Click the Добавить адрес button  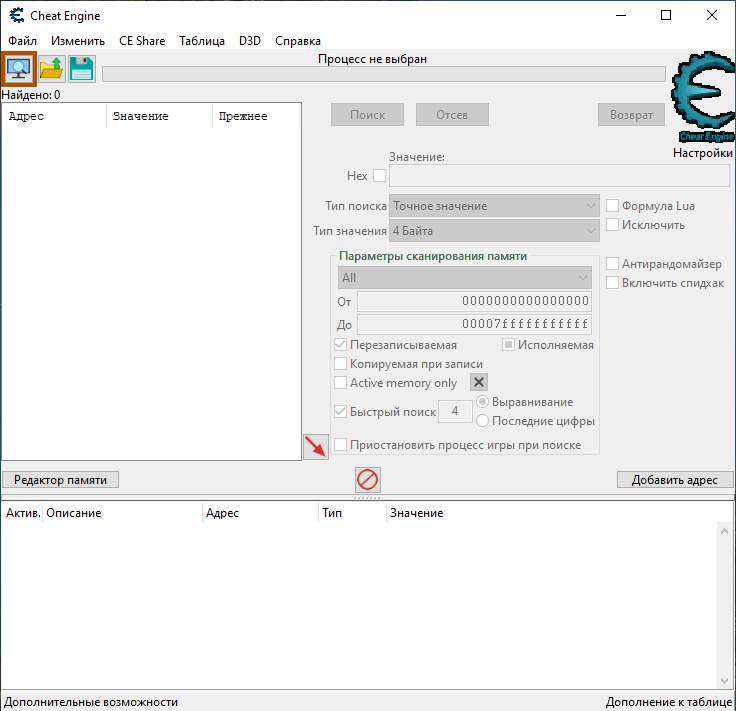[x=674, y=480]
